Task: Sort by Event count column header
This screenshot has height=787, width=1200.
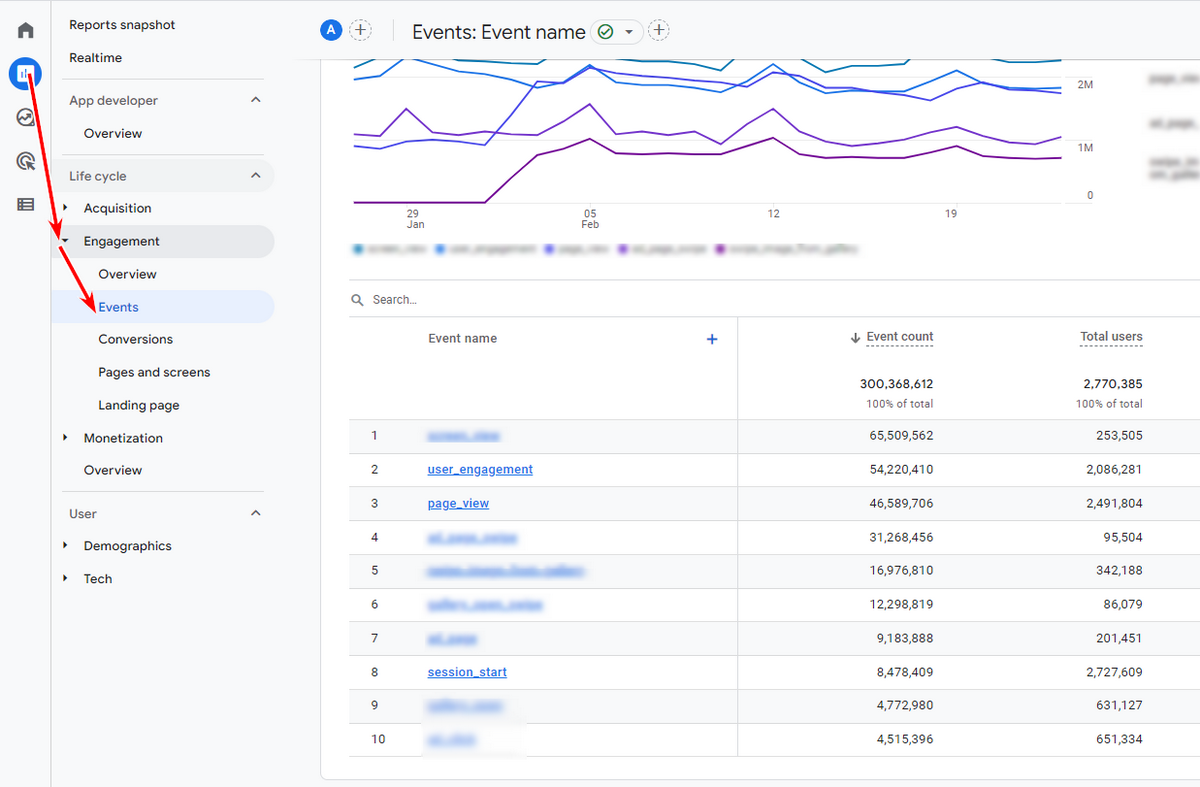Action: pyautogui.click(x=900, y=337)
